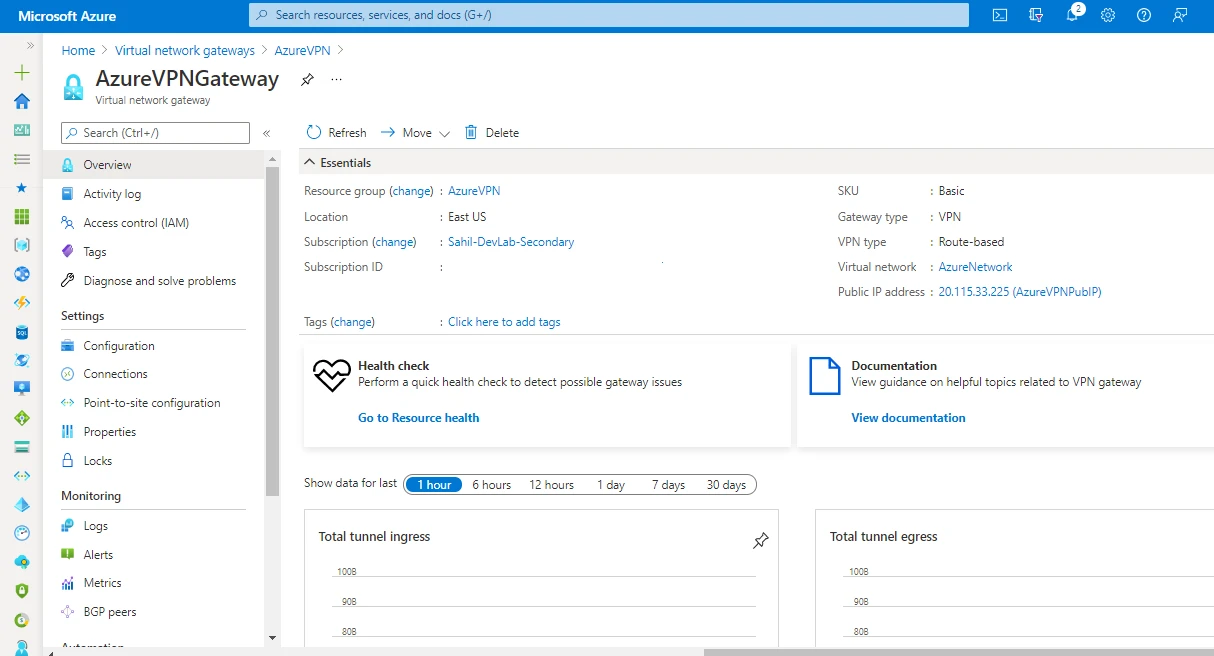This screenshot has width=1214, height=656.
Task: Create a resource using the plus icon
Action: click(x=21, y=71)
